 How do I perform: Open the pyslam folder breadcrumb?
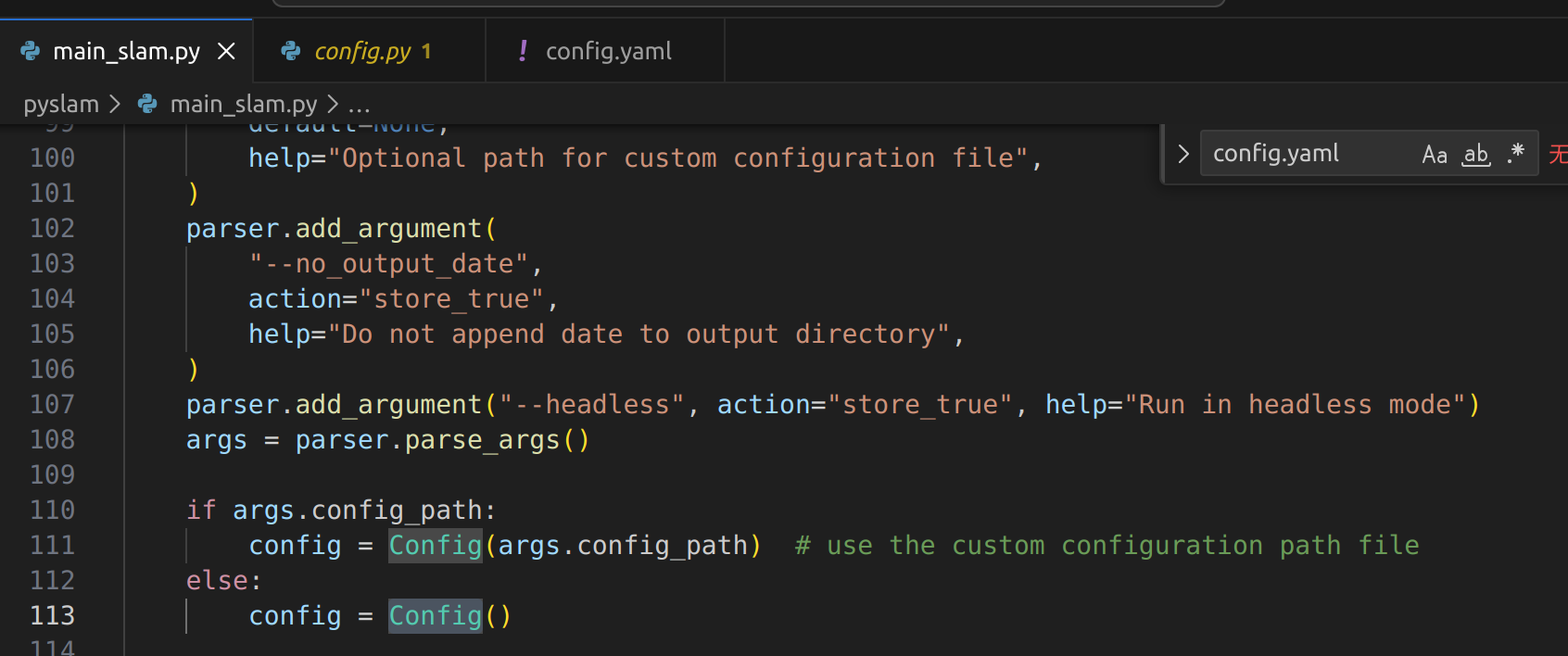[61, 104]
